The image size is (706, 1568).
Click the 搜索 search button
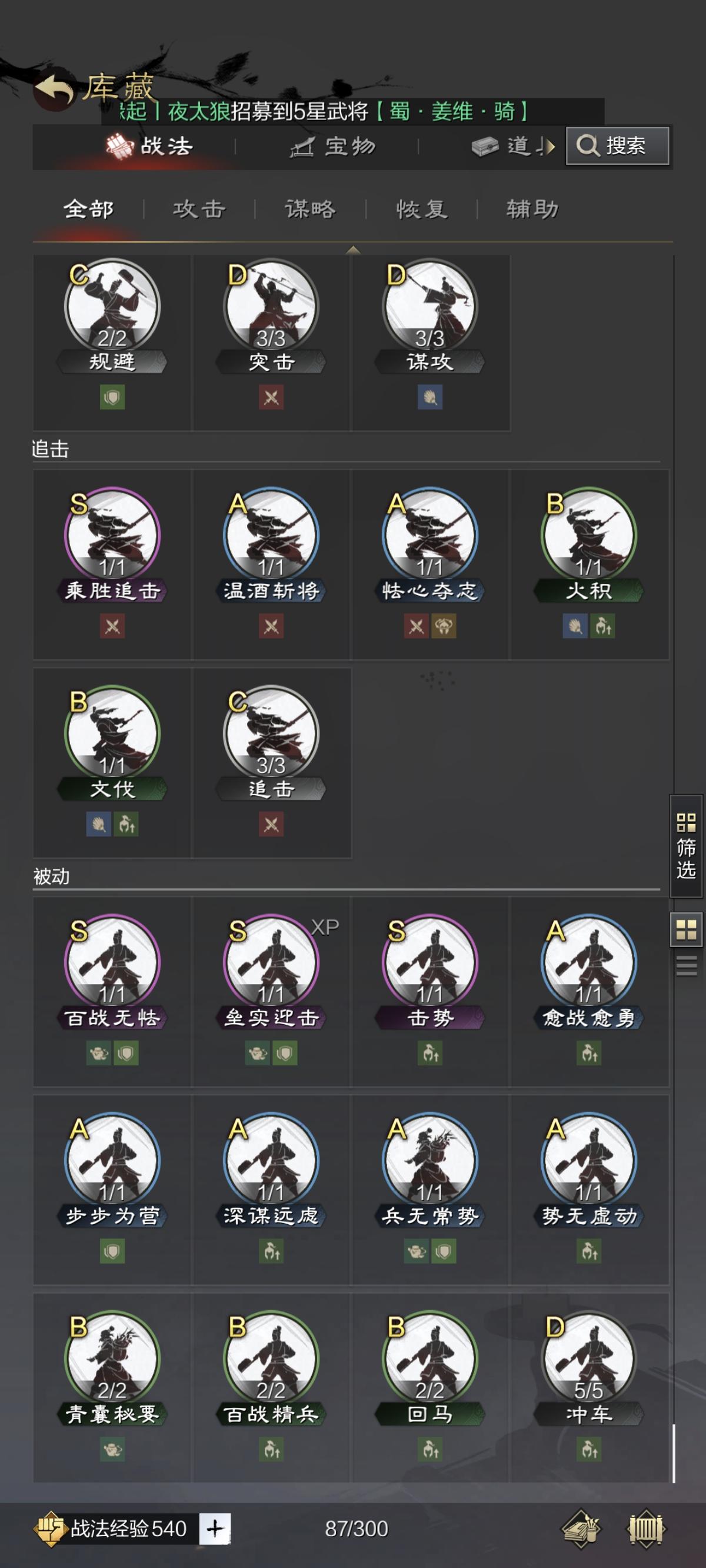tap(618, 145)
